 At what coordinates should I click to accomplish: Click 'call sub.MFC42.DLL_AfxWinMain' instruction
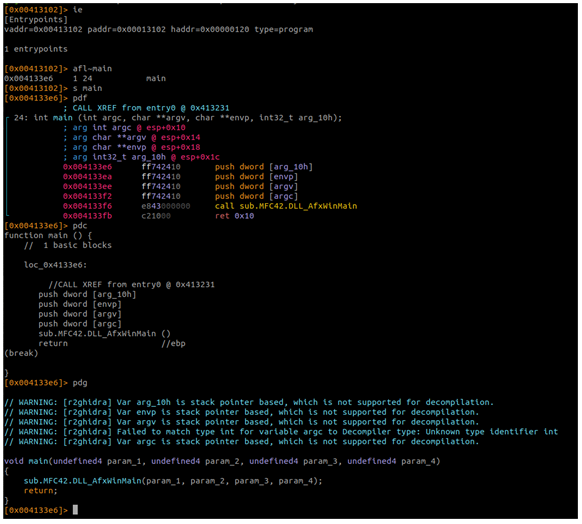tap(286, 206)
